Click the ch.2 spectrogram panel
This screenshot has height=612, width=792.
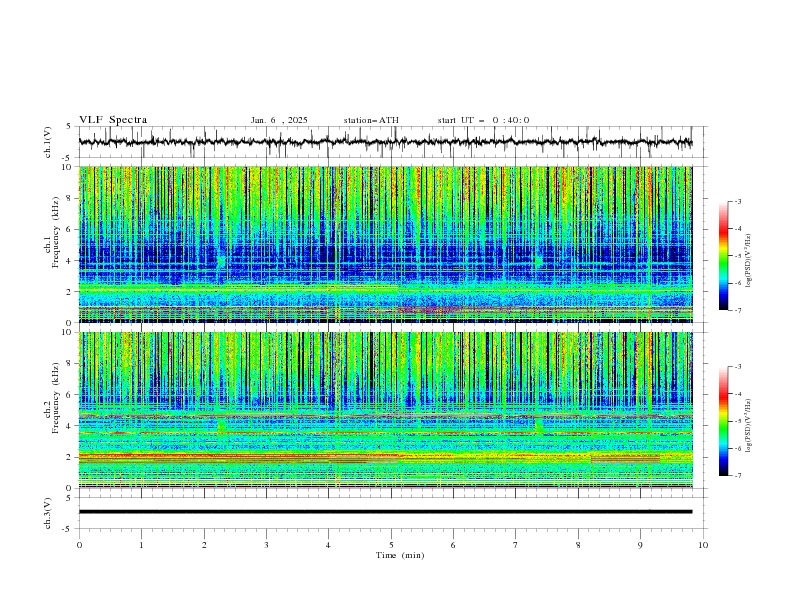click(385, 410)
